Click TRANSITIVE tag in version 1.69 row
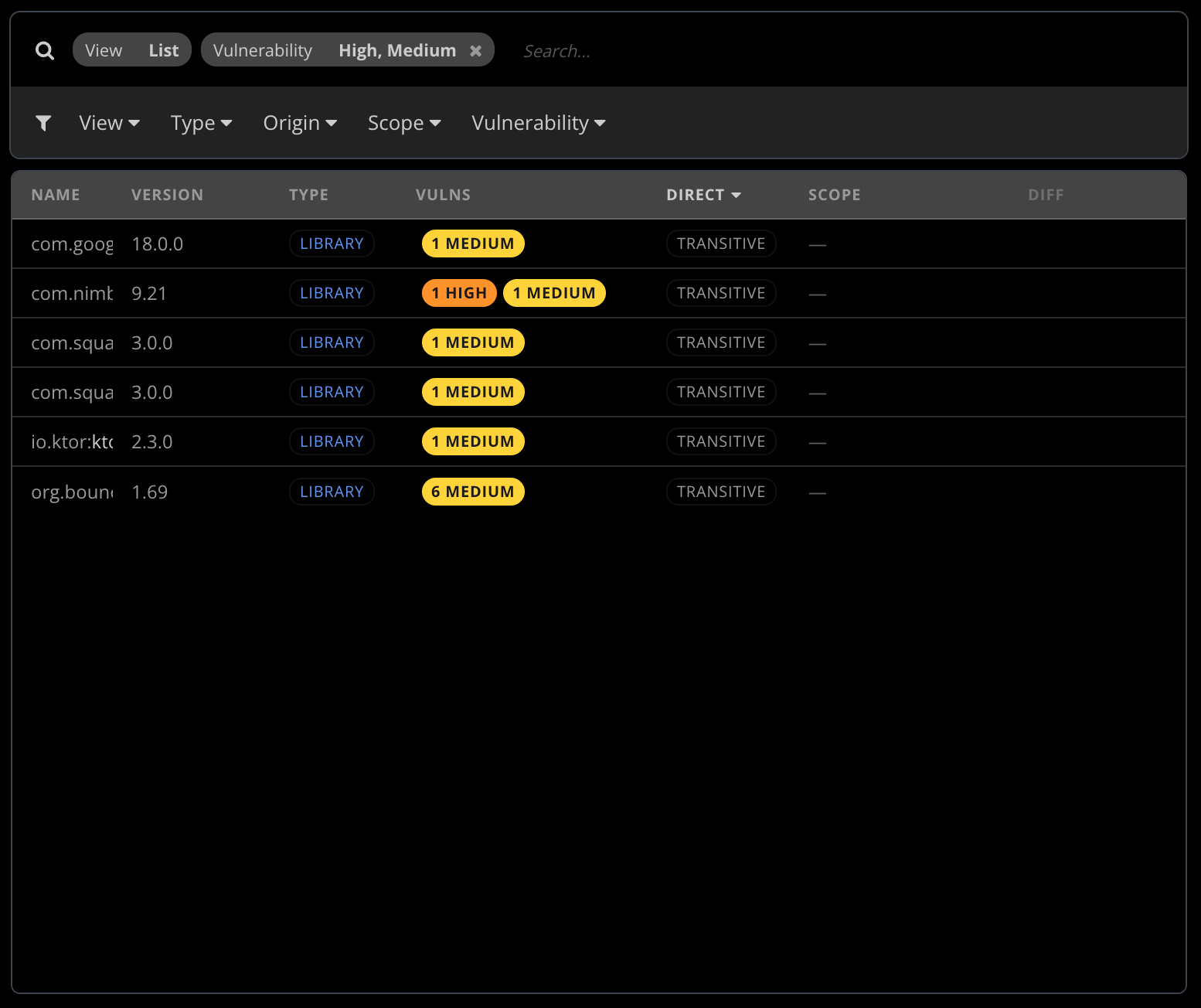 point(721,492)
